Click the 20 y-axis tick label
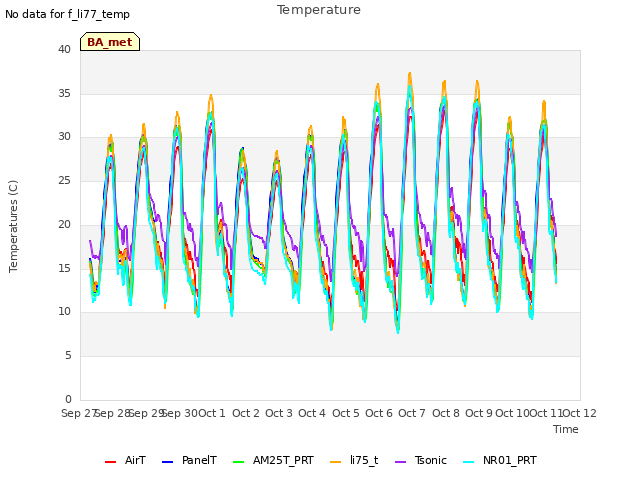Viewport: 640px width, 480px height. point(64,224)
